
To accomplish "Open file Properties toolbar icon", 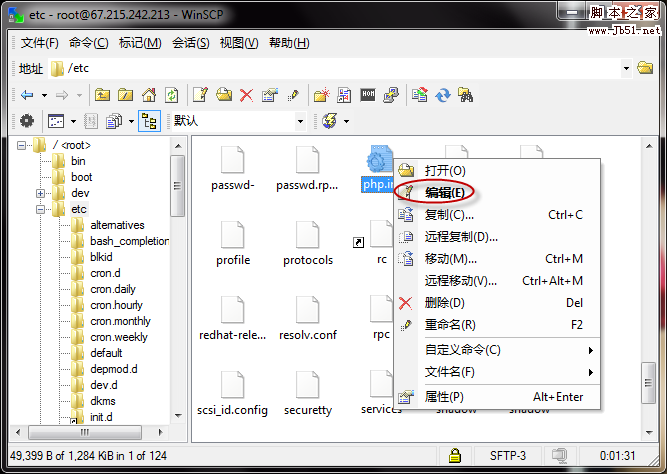I will pos(270,95).
